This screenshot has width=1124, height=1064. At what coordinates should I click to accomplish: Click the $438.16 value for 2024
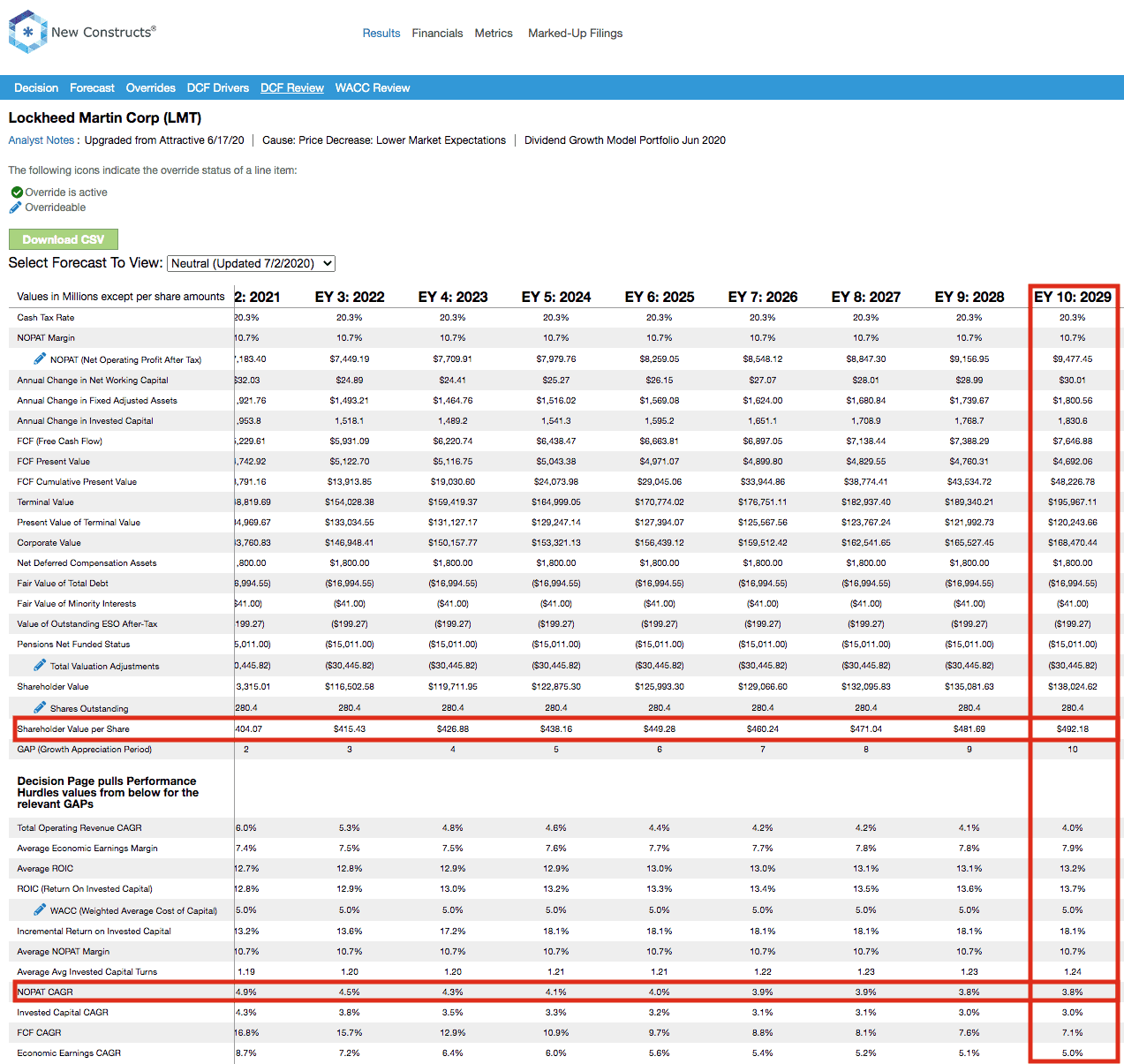tap(556, 729)
